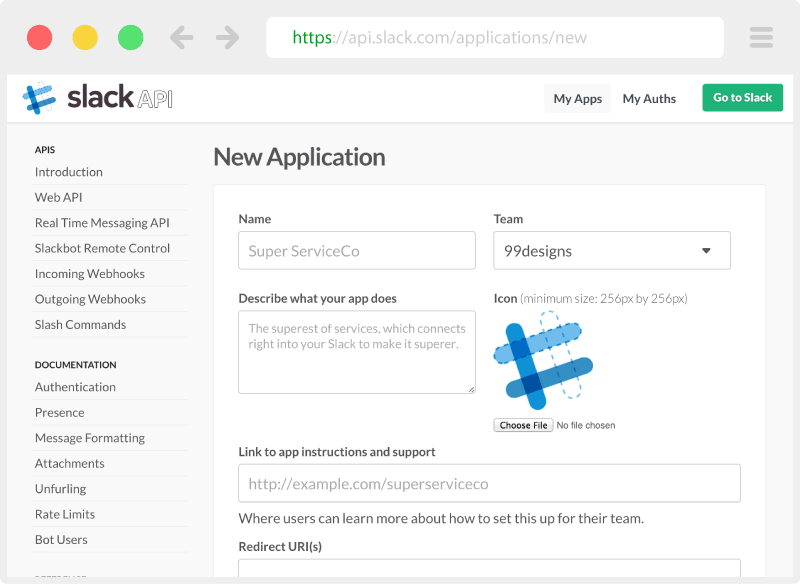Open Presence documentation
The width and height of the screenshot is (800, 584).
(60, 413)
